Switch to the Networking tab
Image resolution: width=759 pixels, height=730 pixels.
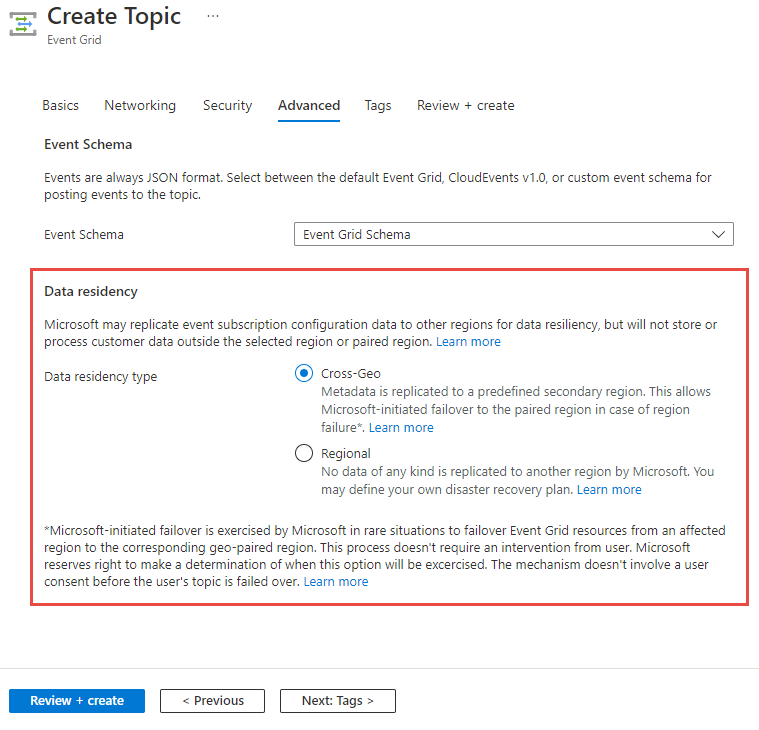[140, 105]
